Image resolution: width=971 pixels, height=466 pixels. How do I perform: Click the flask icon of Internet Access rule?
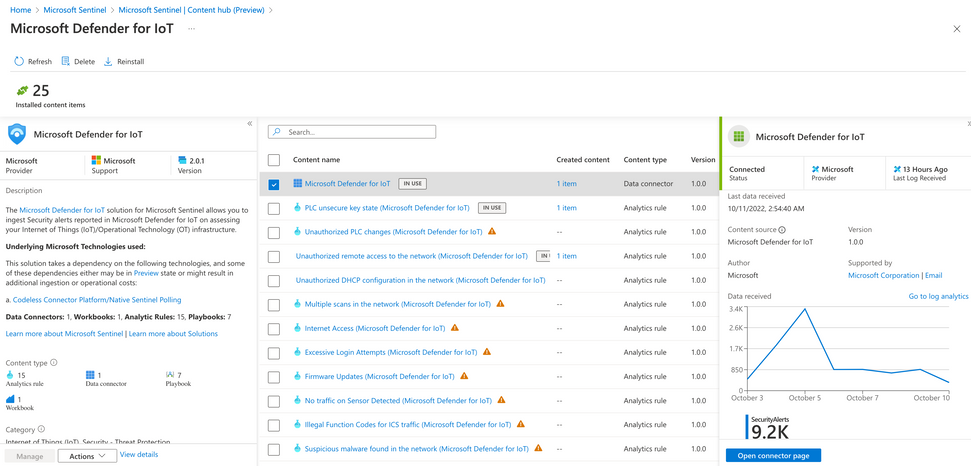[298, 328]
